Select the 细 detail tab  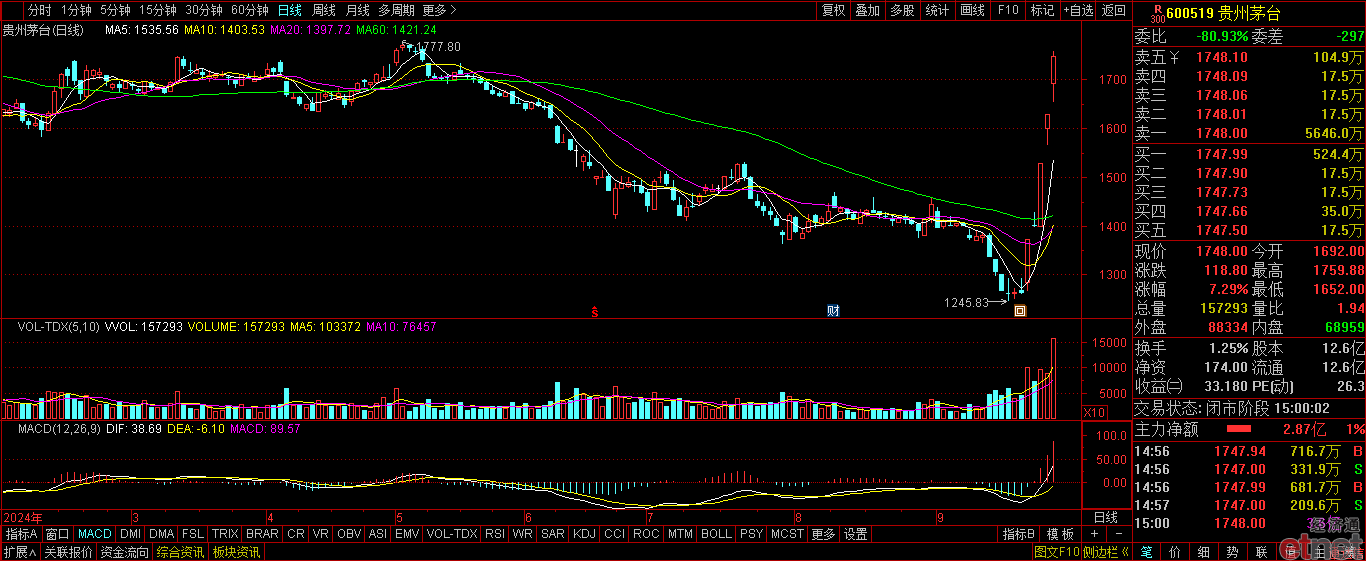(1204, 551)
